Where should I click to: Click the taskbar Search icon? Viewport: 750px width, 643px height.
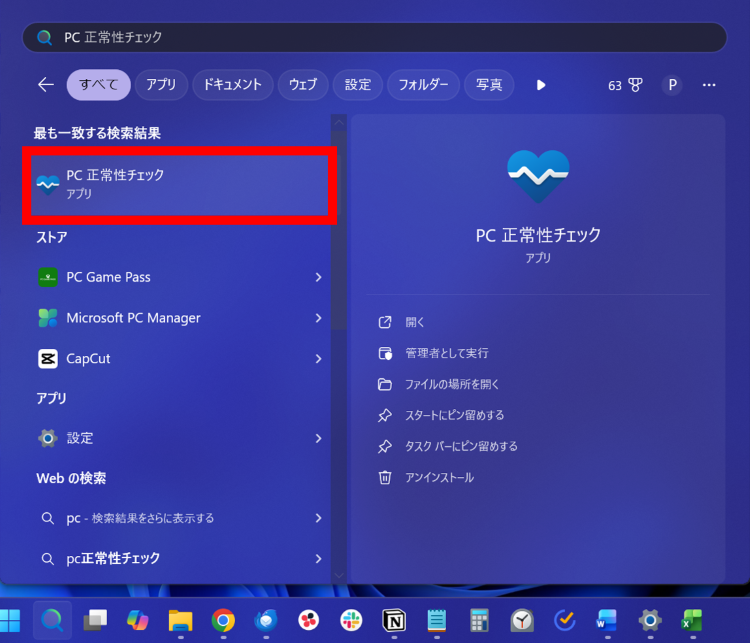click(52, 621)
